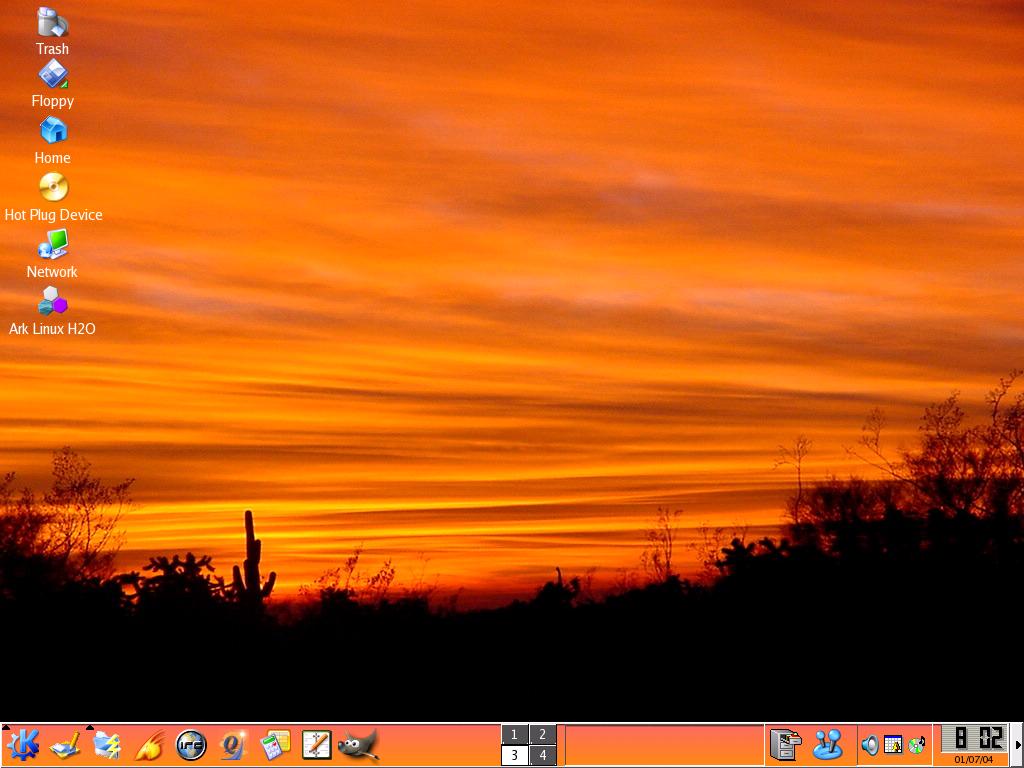Click the blue joystick panel icon
1024x768 pixels.
coord(827,745)
